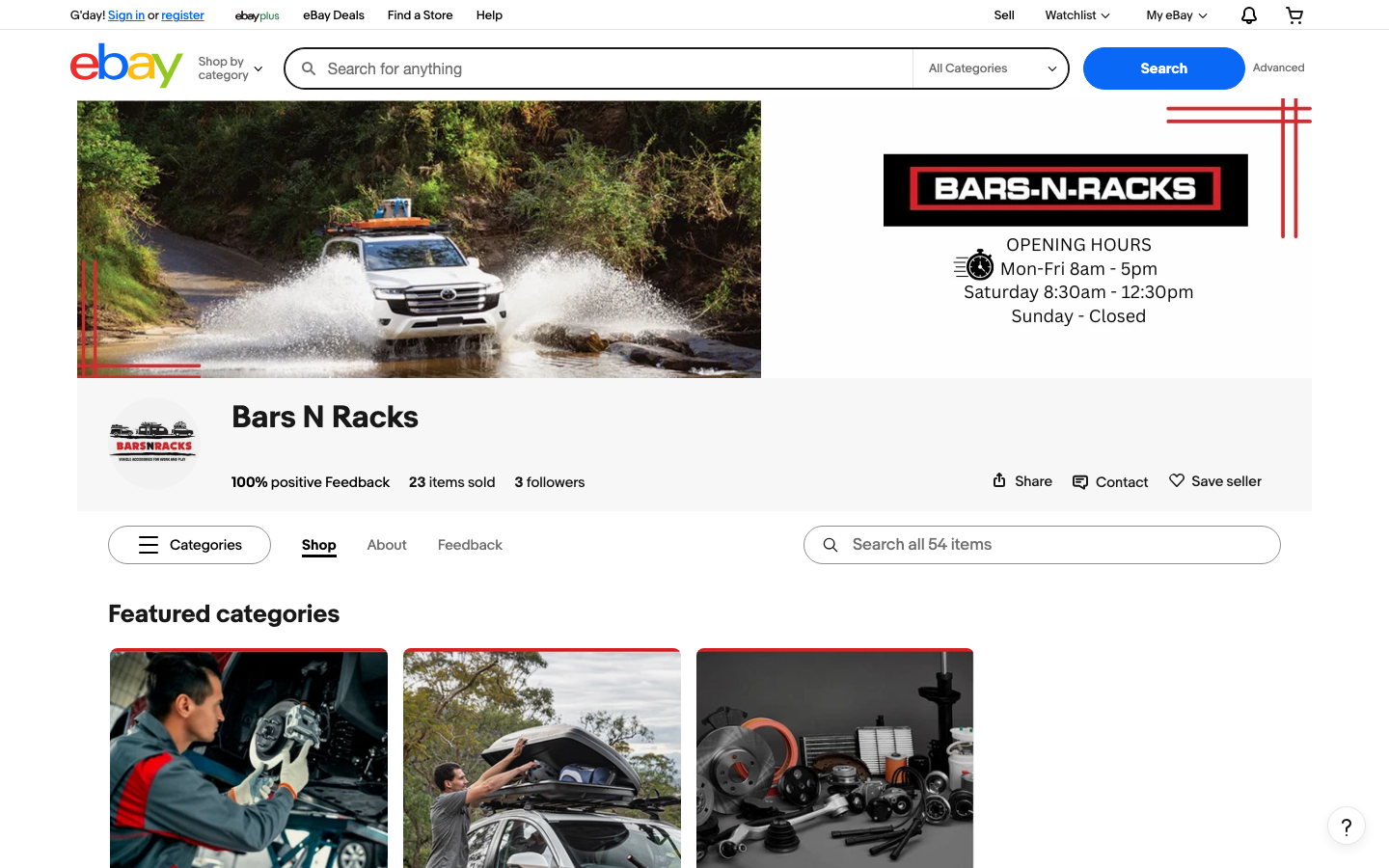Click the 23 items sold text
This screenshot has width=1389, height=868.
451,482
